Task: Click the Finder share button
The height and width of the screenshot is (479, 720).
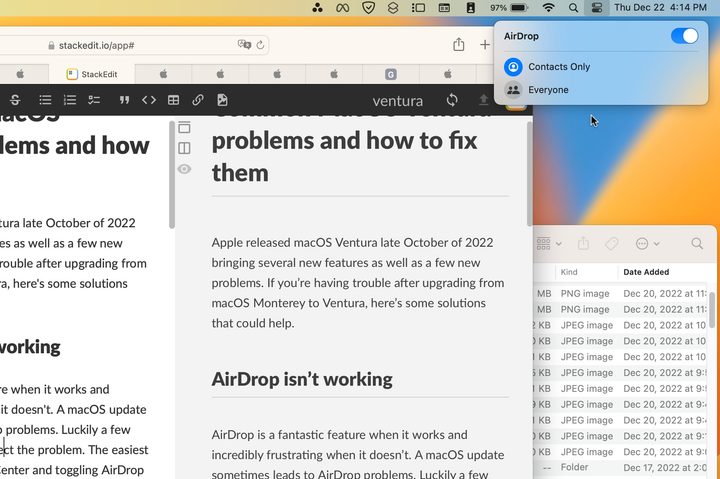Action: click(583, 243)
